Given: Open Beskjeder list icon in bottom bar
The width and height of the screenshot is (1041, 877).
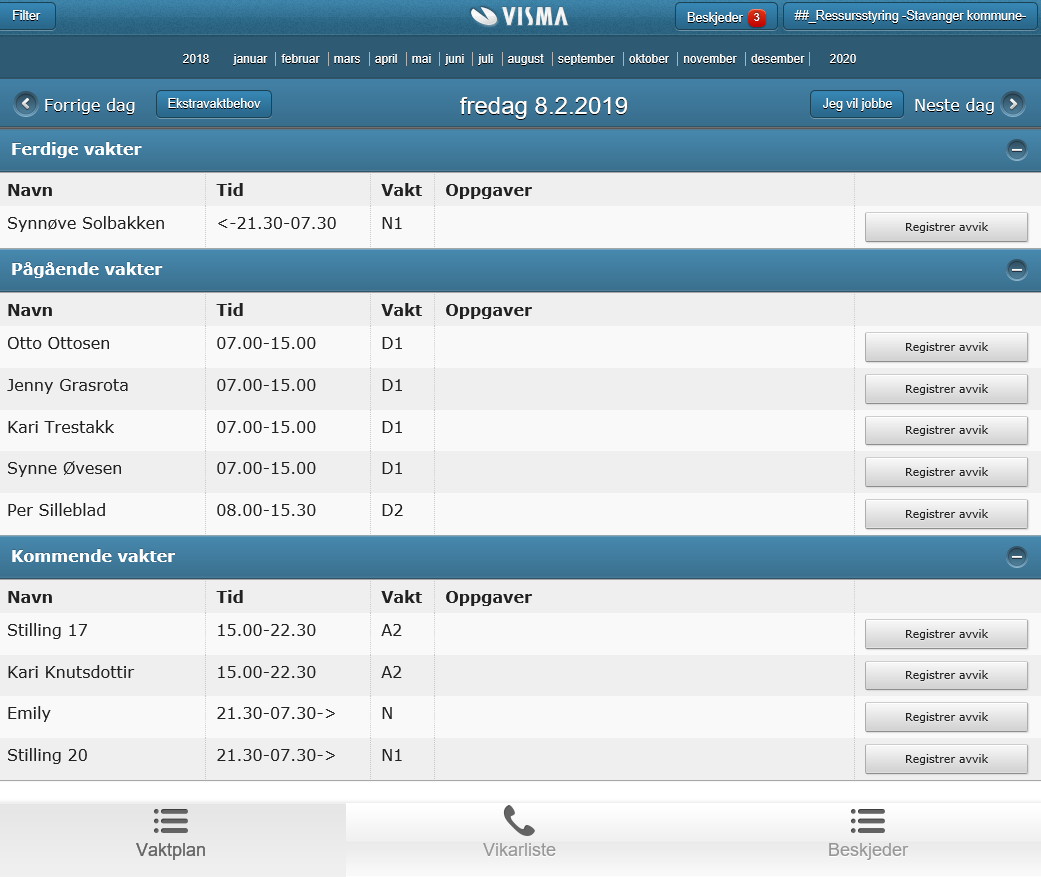Looking at the screenshot, I should (x=867, y=822).
